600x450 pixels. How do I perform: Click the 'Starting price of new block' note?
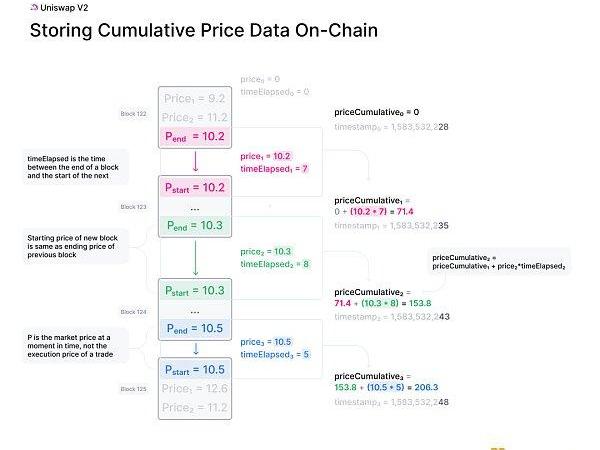pos(75,245)
